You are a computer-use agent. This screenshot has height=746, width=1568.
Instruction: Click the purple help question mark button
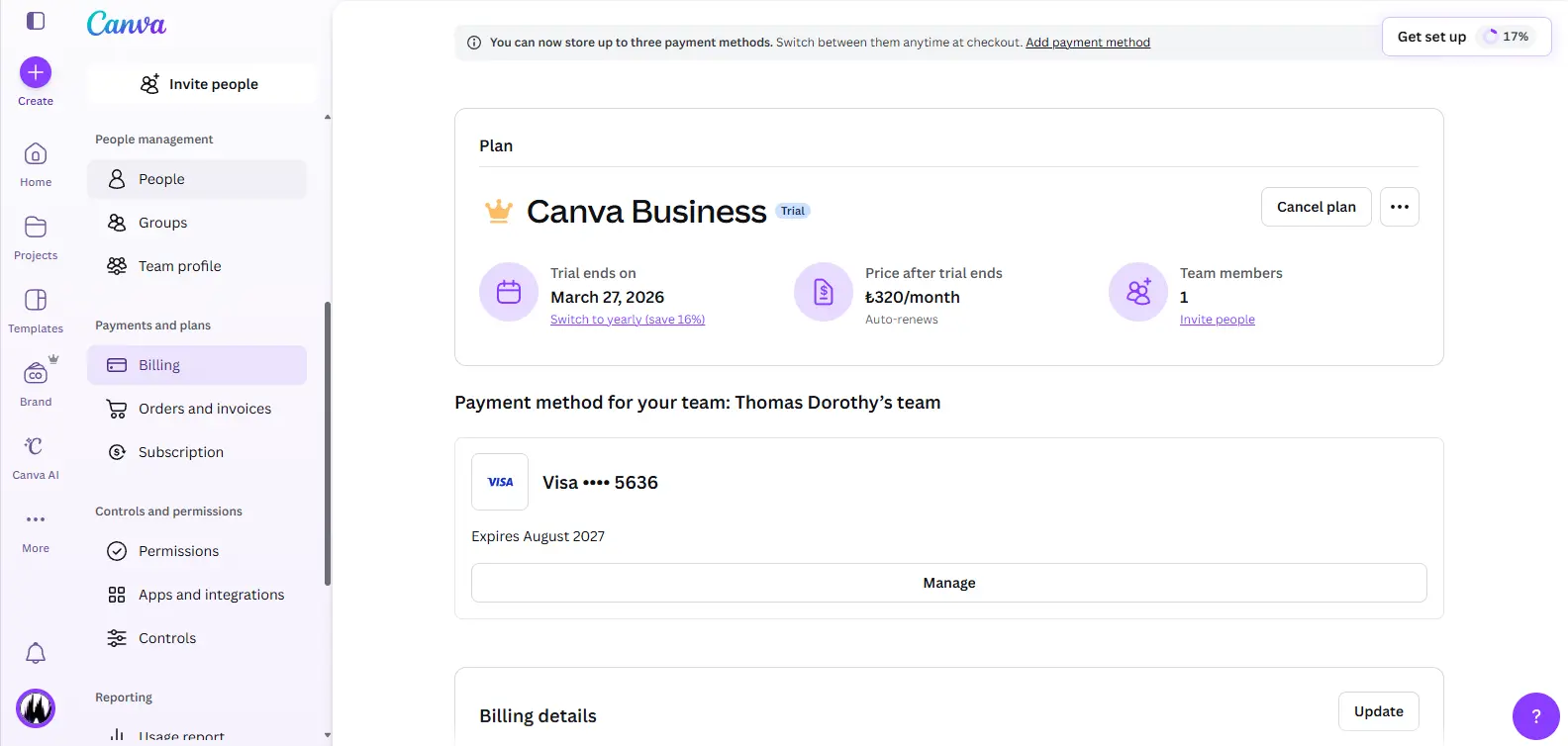pyautogui.click(x=1536, y=716)
